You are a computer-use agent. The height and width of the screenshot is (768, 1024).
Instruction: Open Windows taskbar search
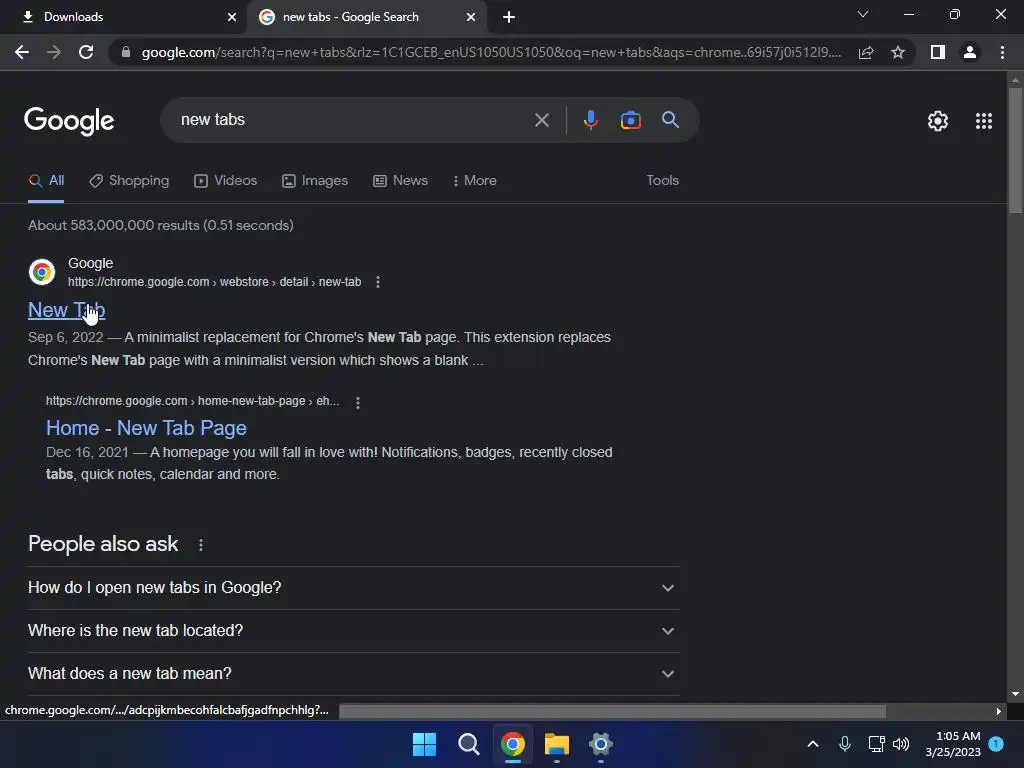pyautogui.click(x=468, y=744)
